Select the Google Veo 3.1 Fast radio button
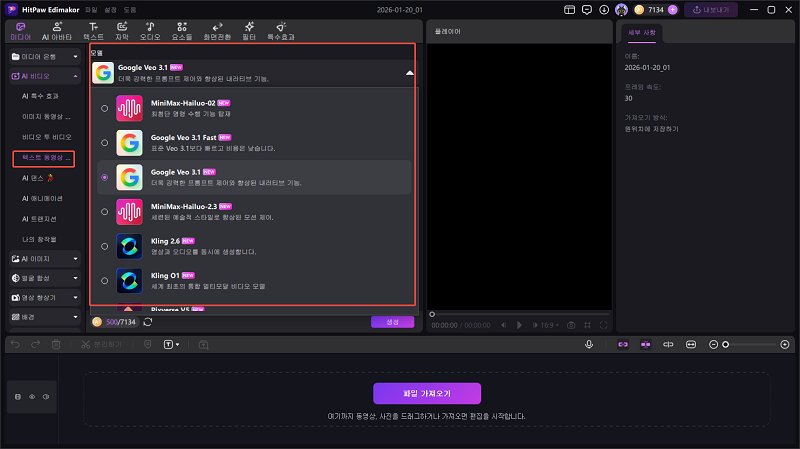 click(105, 143)
